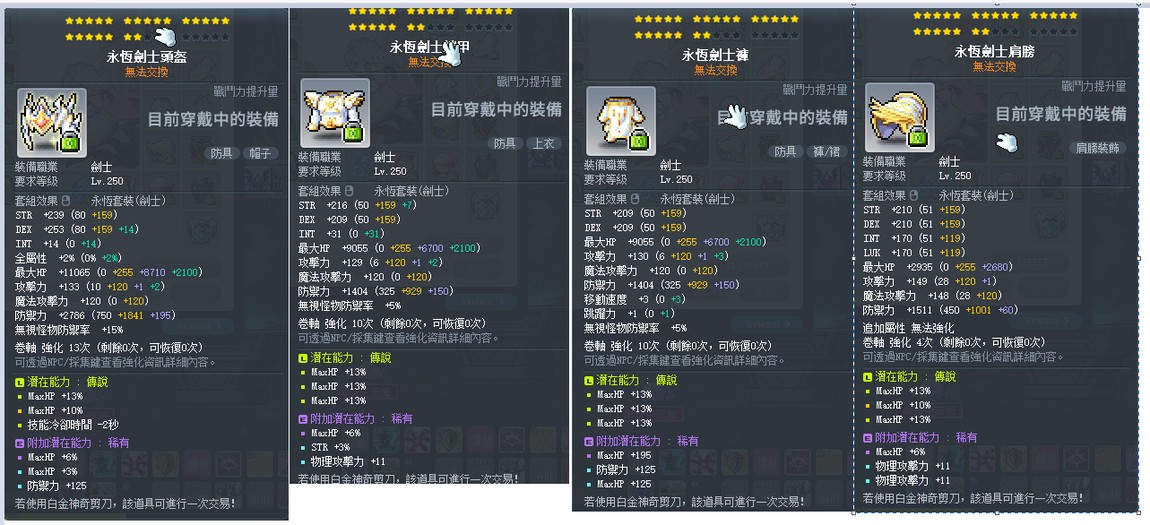
Task: Click the 永恆劍士 armor top item icon
Action: [x=334, y=113]
